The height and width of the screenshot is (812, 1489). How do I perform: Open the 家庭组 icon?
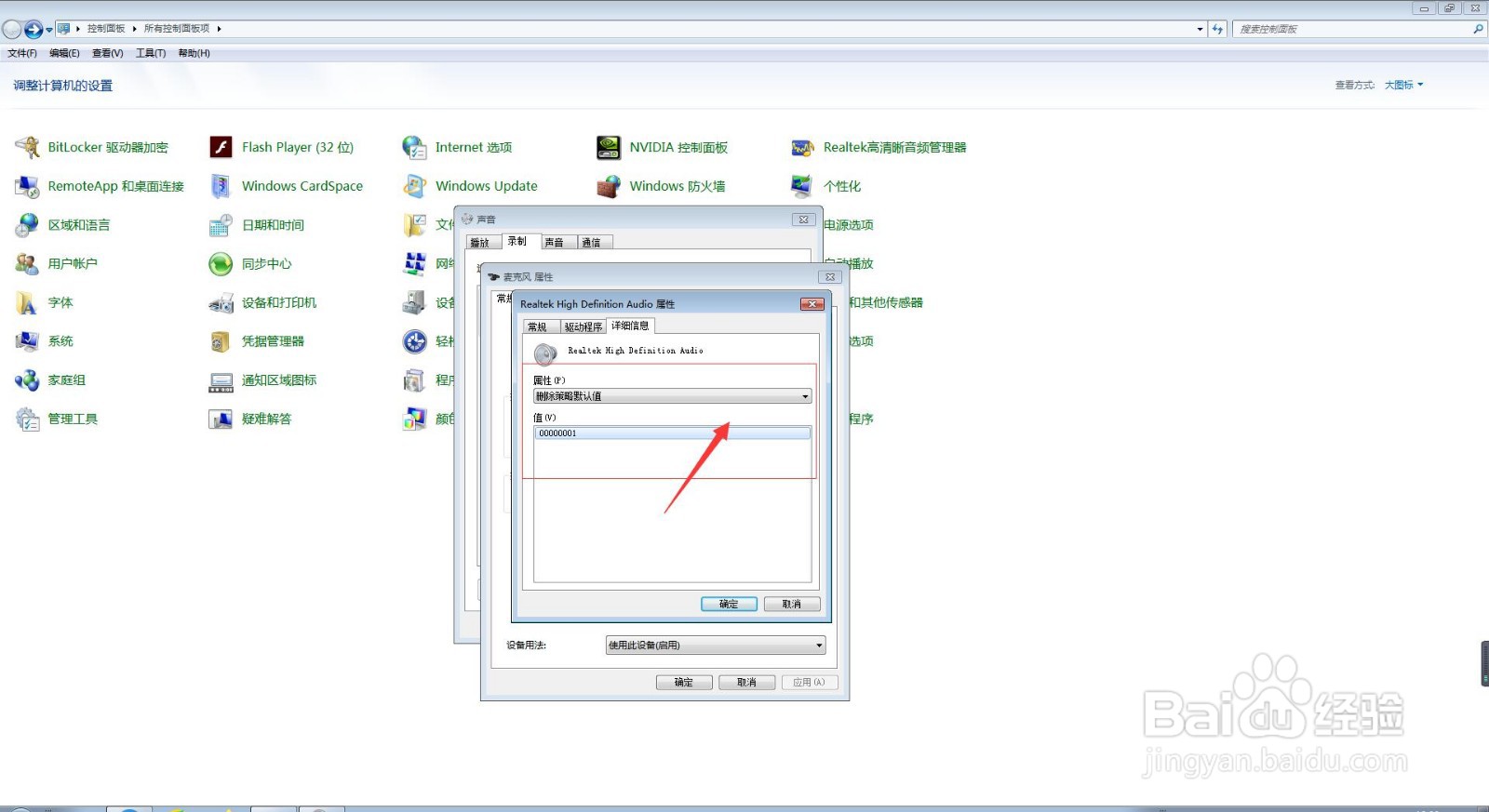click(x=28, y=380)
